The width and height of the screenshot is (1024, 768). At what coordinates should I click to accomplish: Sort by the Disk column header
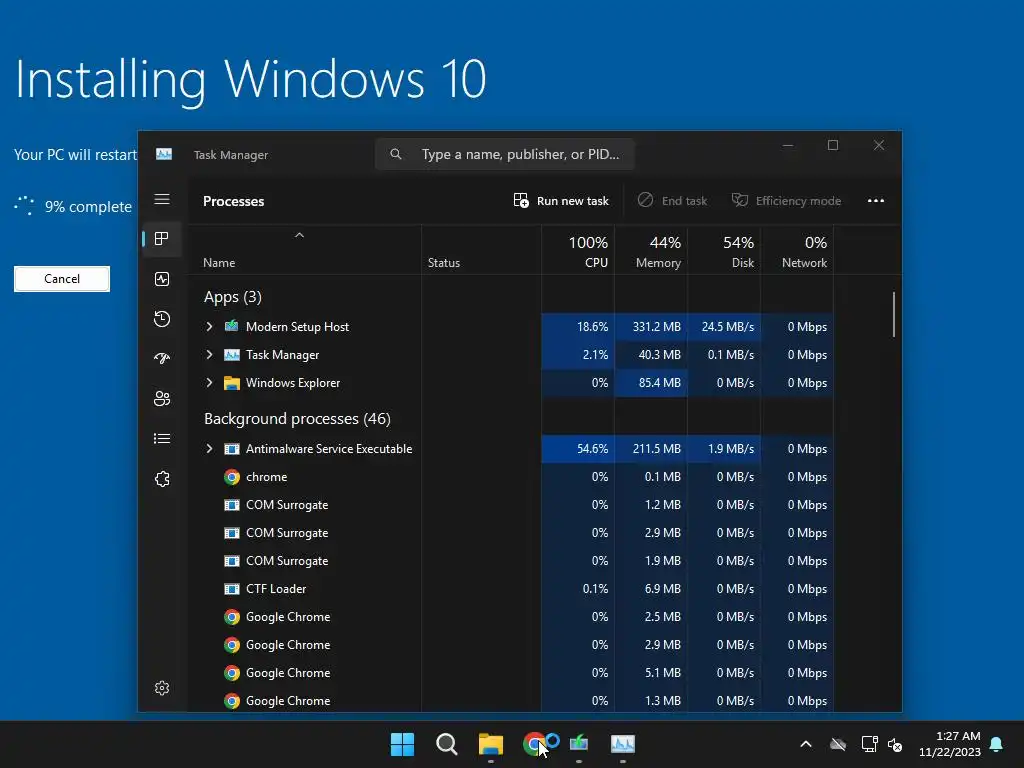[724, 251]
